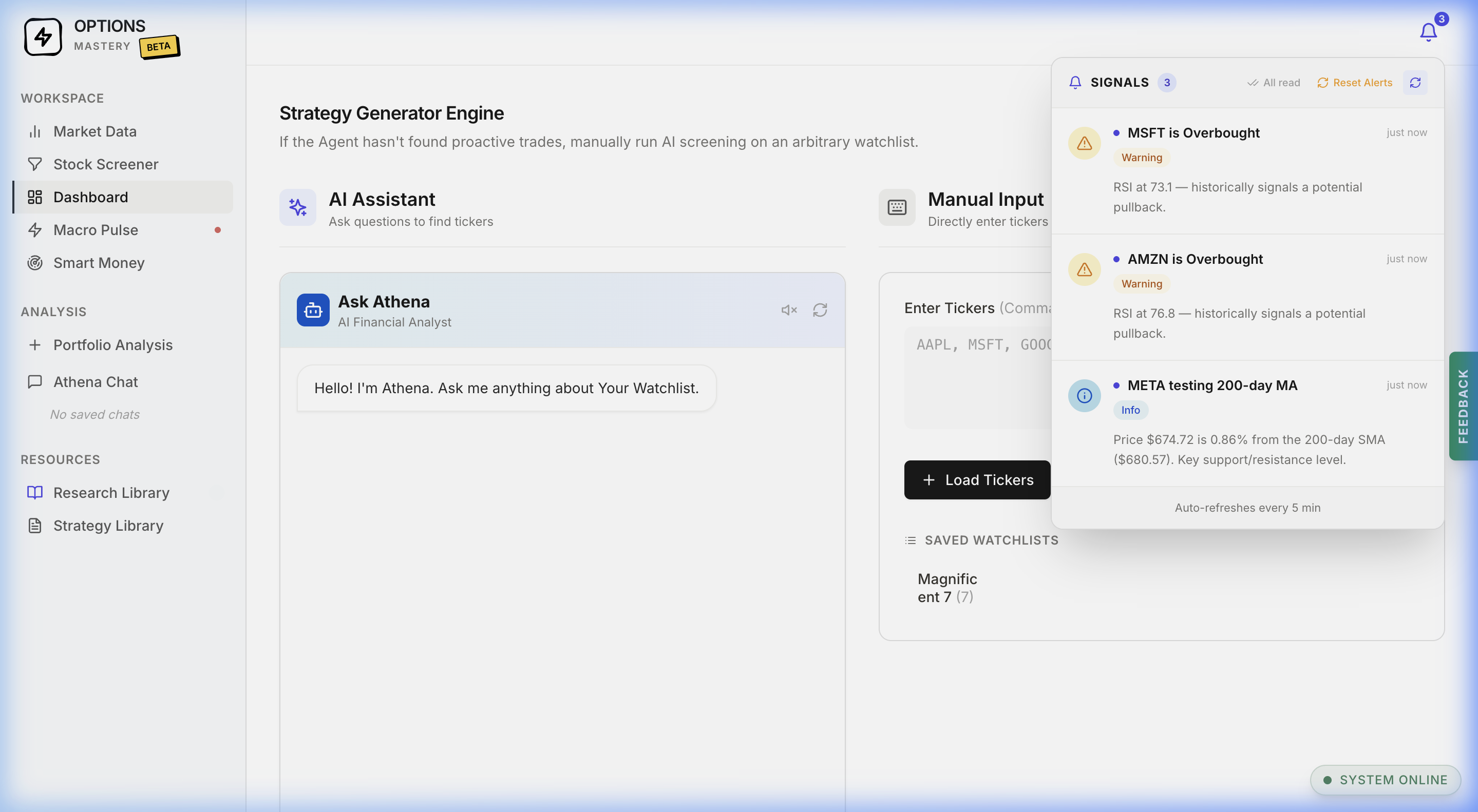Click the Strategy Library document icon
Screen dimensions: 1478x812
(x=35, y=525)
